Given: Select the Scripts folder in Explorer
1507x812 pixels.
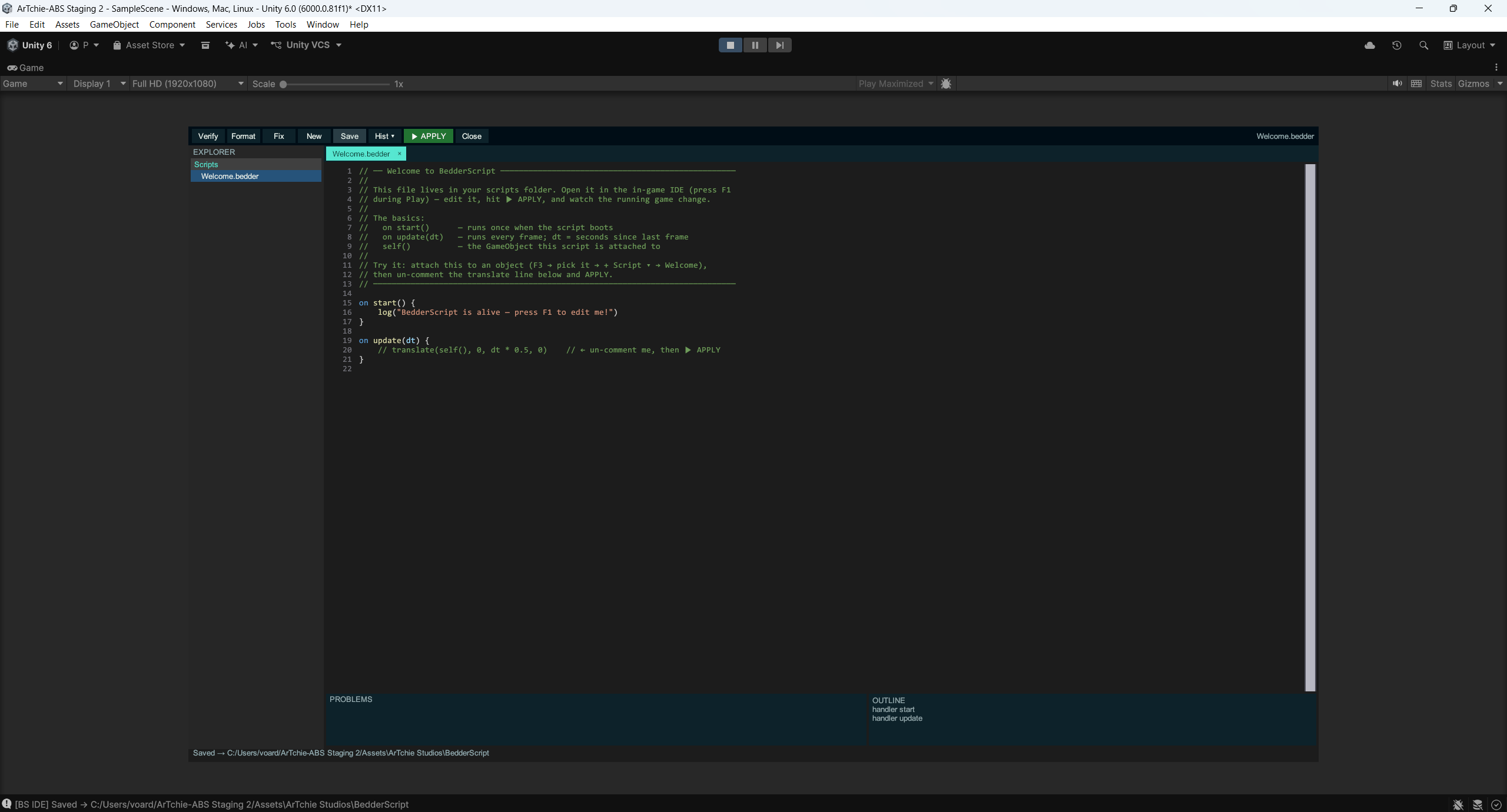Looking at the screenshot, I should (x=256, y=164).
